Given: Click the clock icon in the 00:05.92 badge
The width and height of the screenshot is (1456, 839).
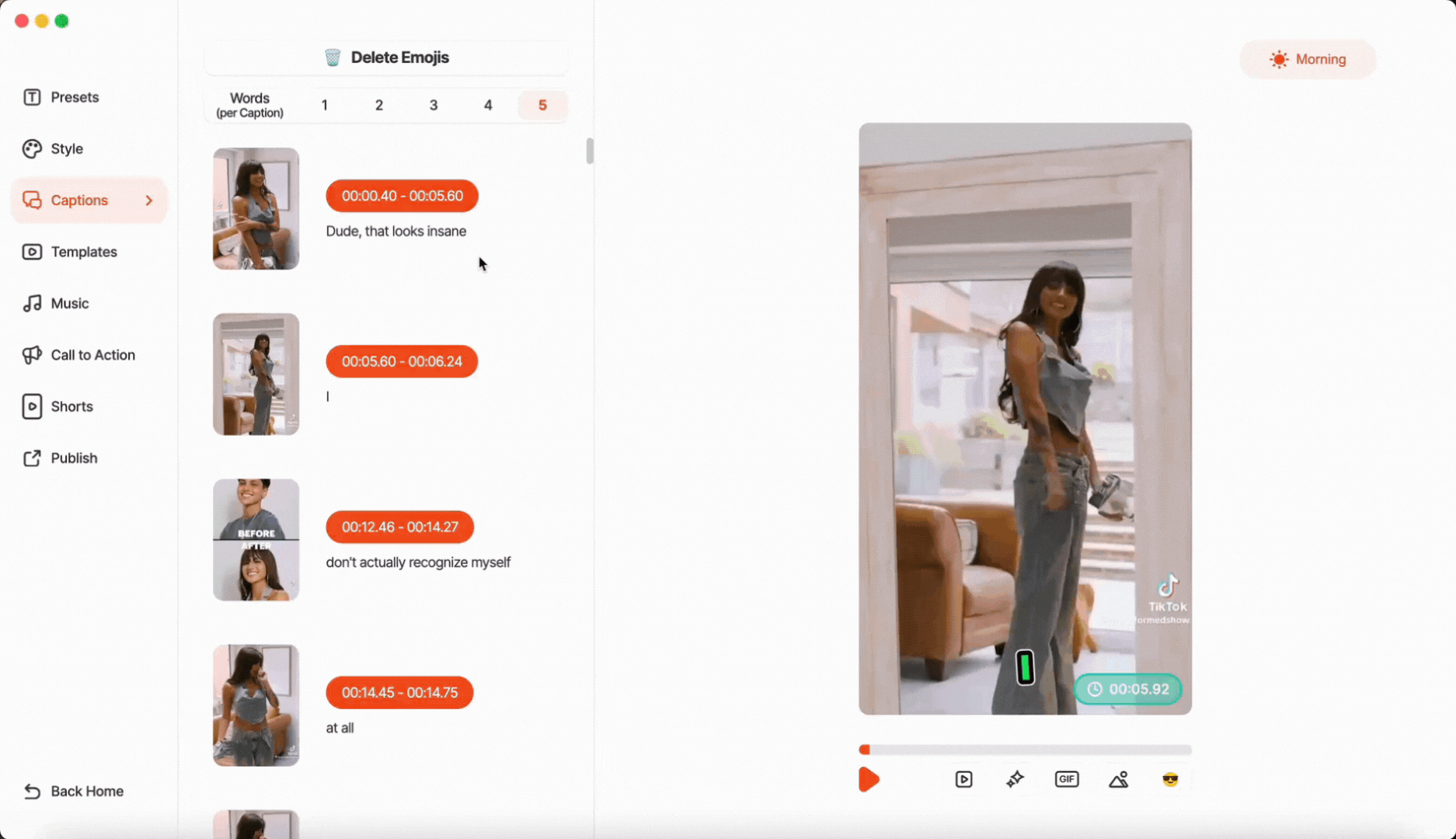Looking at the screenshot, I should pyautogui.click(x=1095, y=689).
